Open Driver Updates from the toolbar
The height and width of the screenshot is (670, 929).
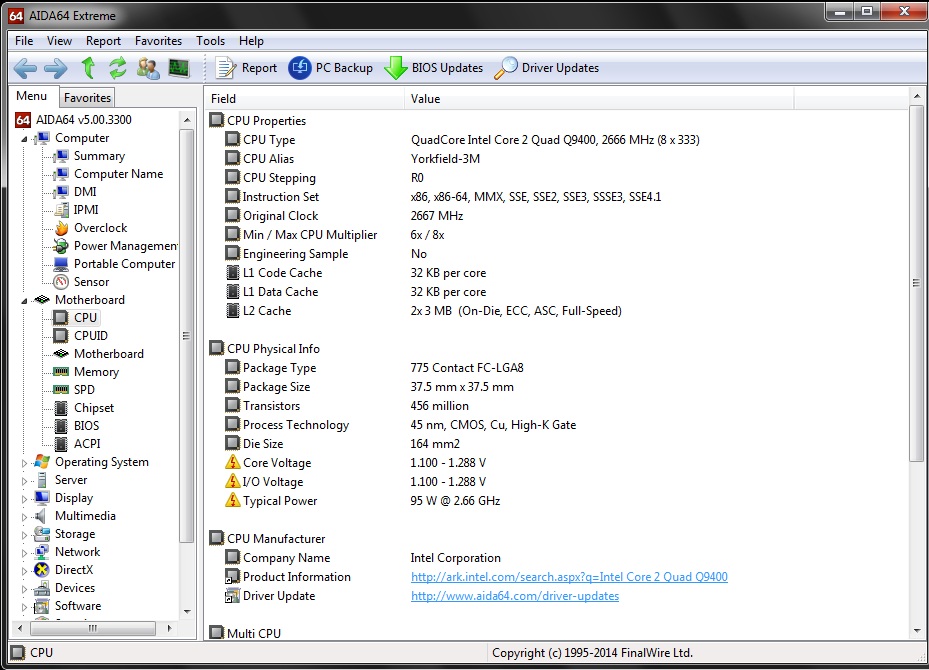point(547,68)
